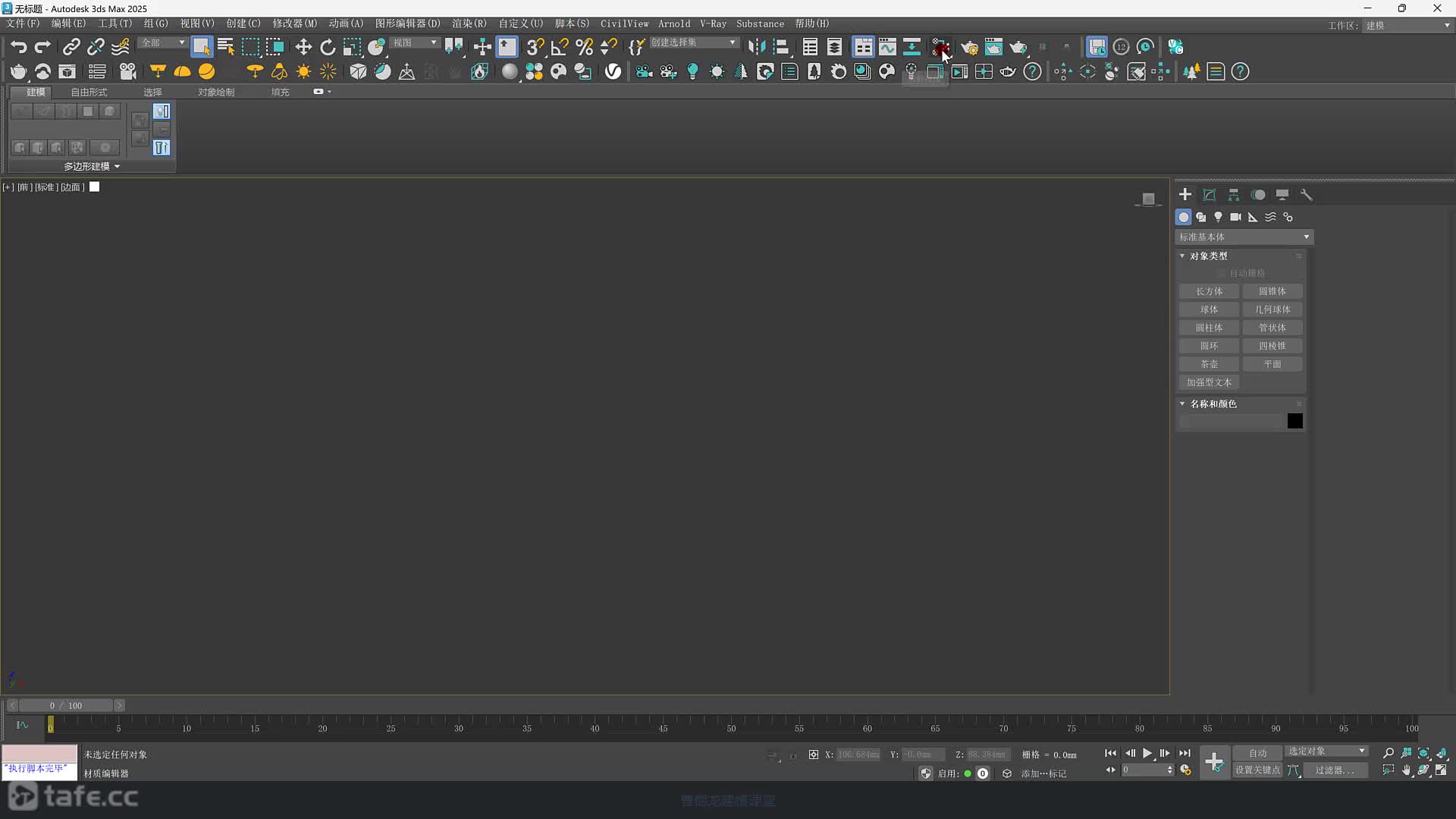The image size is (1456, 819).
Task: Toggle the 自动栅格 checkbox
Action: click(x=1221, y=273)
